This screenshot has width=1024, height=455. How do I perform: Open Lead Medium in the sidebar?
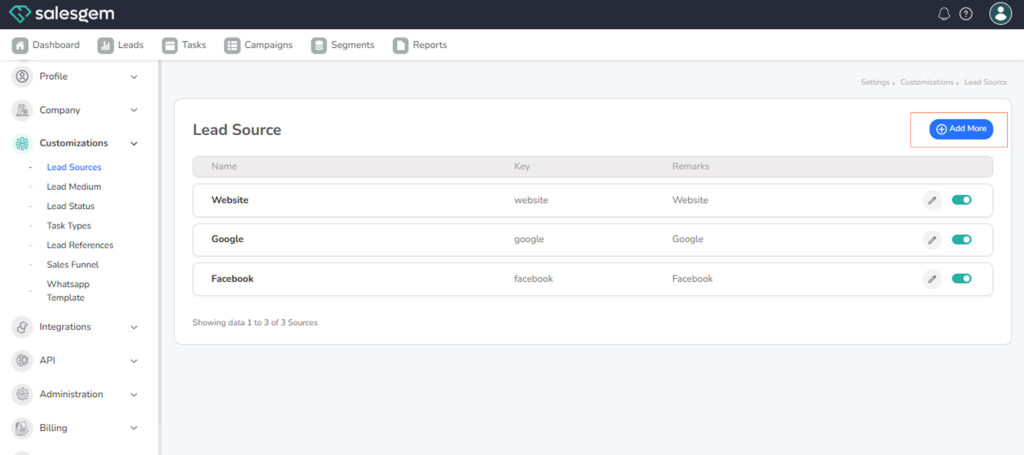tap(73, 187)
